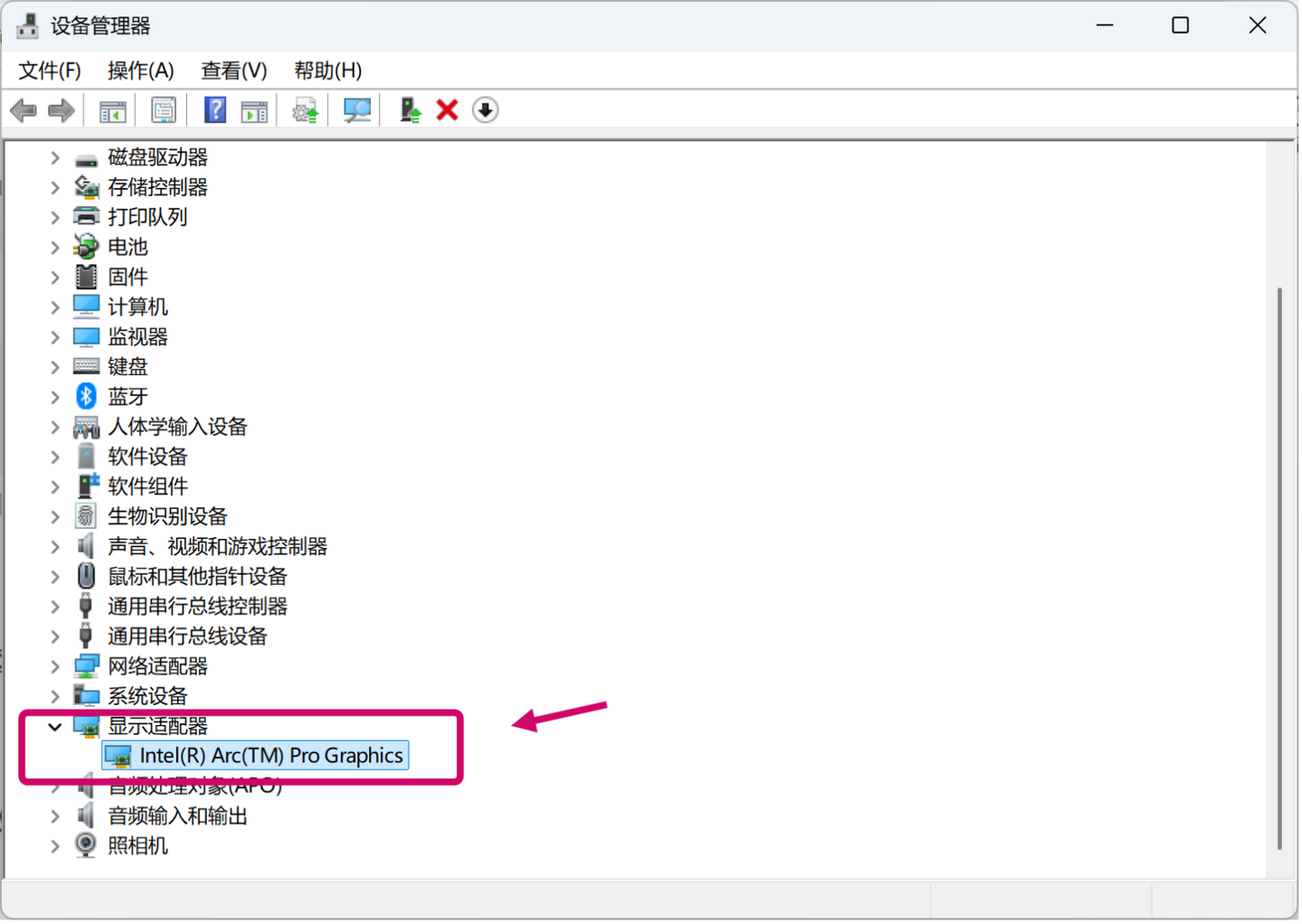Viewport: 1302px width, 924px height.
Task: Click the Update driver toolbar icon
Action: pos(306,111)
